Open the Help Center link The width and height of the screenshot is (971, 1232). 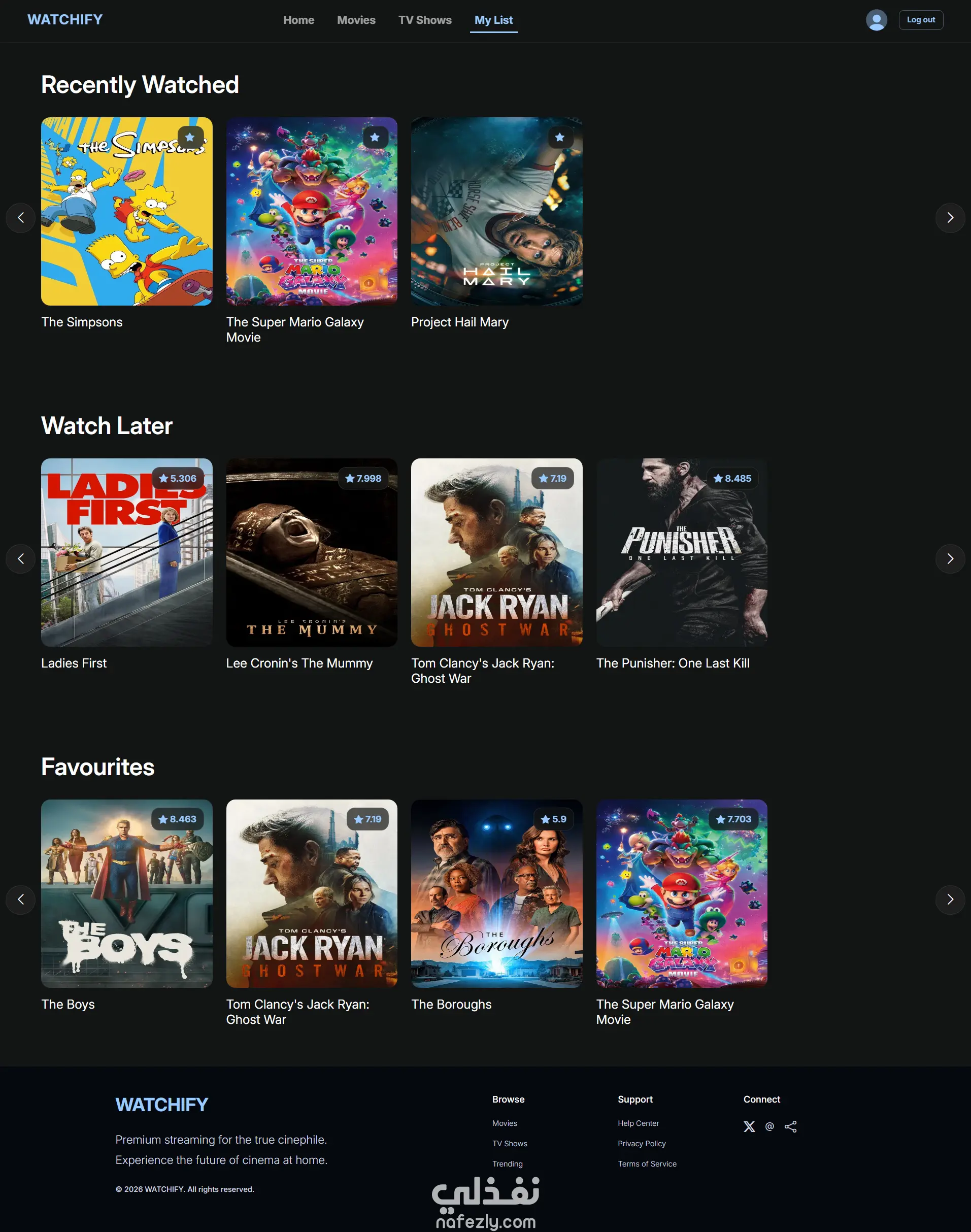(x=639, y=1123)
